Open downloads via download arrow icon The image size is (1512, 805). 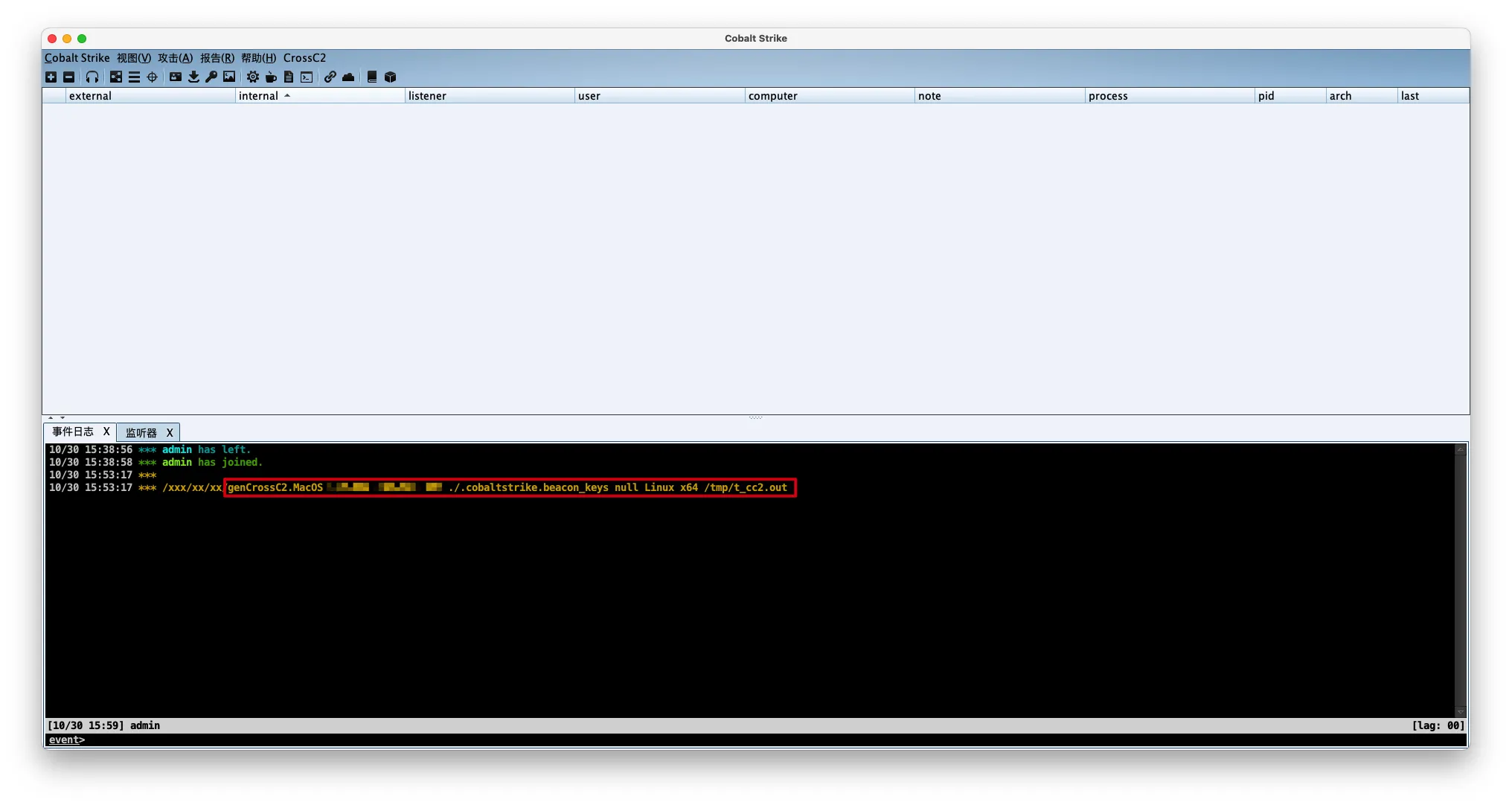(x=193, y=77)
